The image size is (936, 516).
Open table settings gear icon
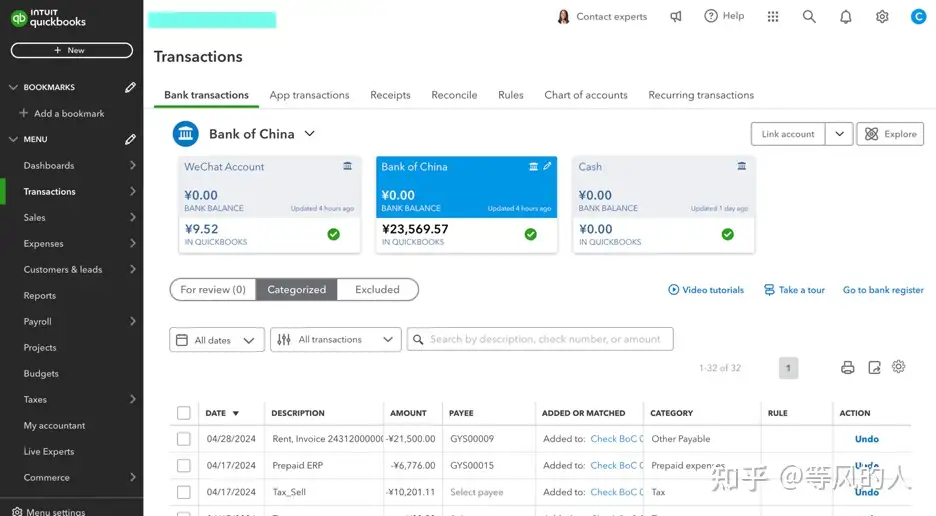point(898,367)
